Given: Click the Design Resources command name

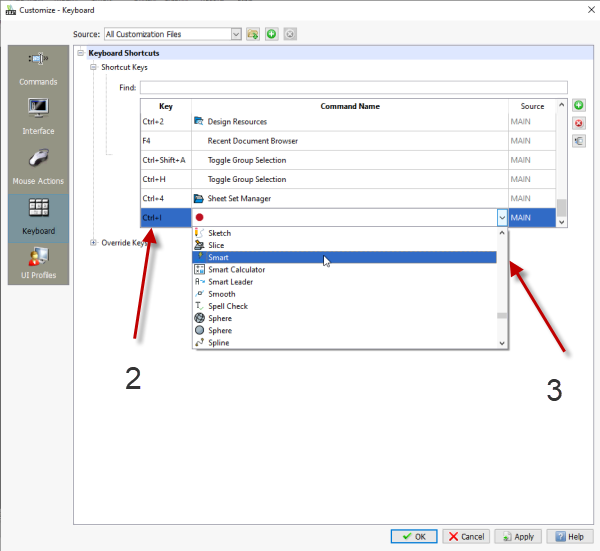Looking at the screenshot, I should click(237, 122).
